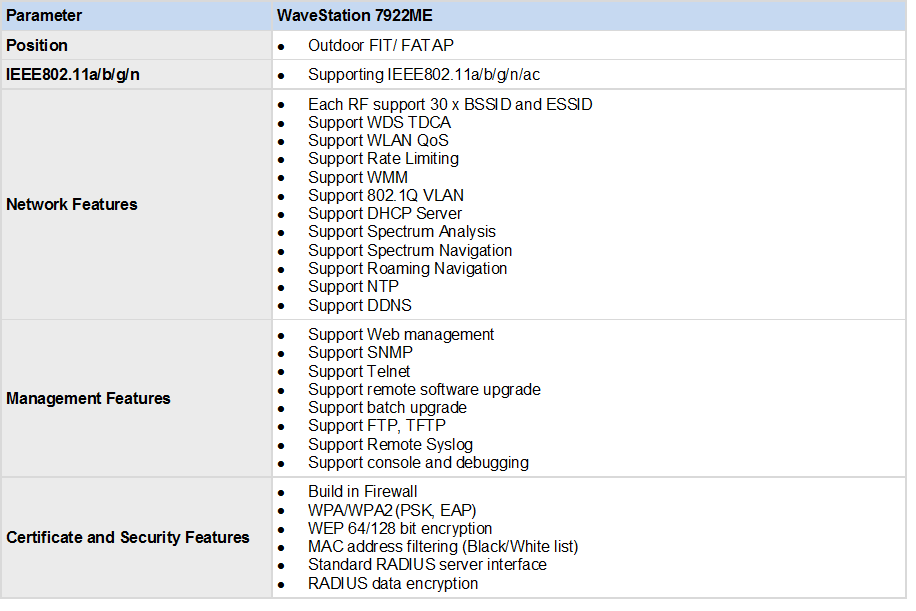Click "Supporting IEEE802.11a/b/g/n/ac" entry
Image resolution: width=916 pixels, height=611 pixels.
424,75
